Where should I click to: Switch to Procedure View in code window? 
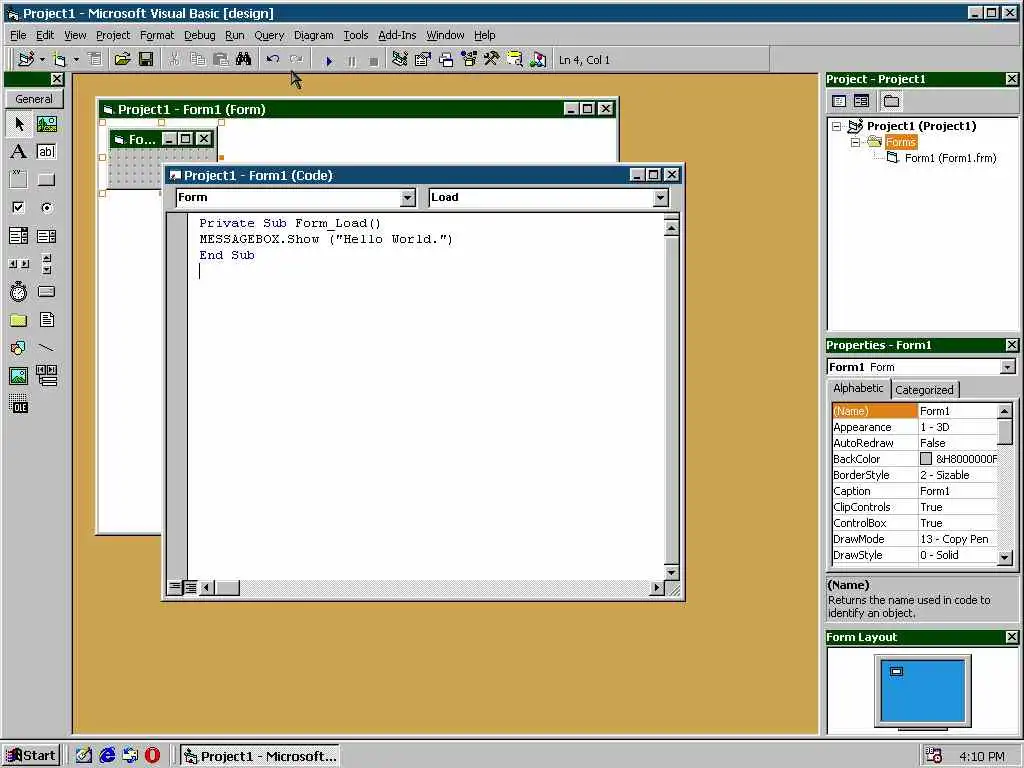[x=174, y=587]
